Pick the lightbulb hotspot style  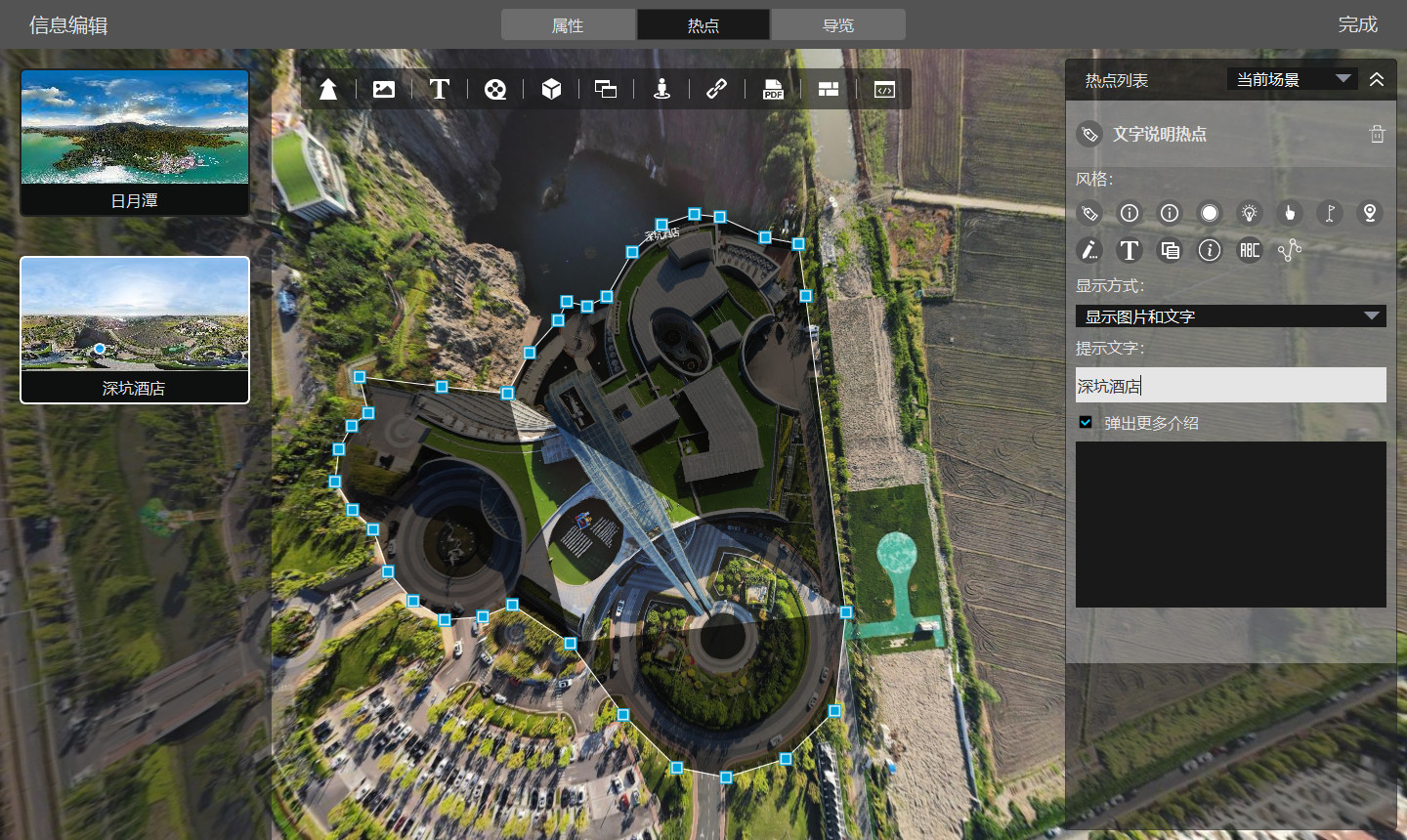tap(1249, 213)
